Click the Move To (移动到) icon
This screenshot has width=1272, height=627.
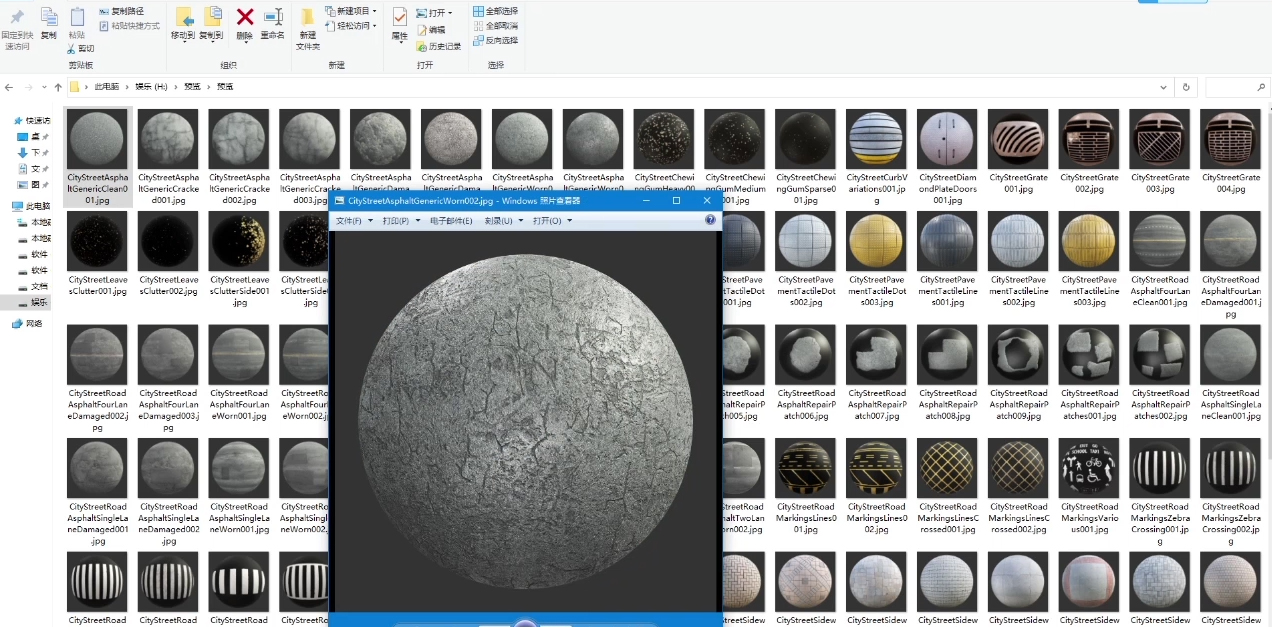tap(183, 17)
